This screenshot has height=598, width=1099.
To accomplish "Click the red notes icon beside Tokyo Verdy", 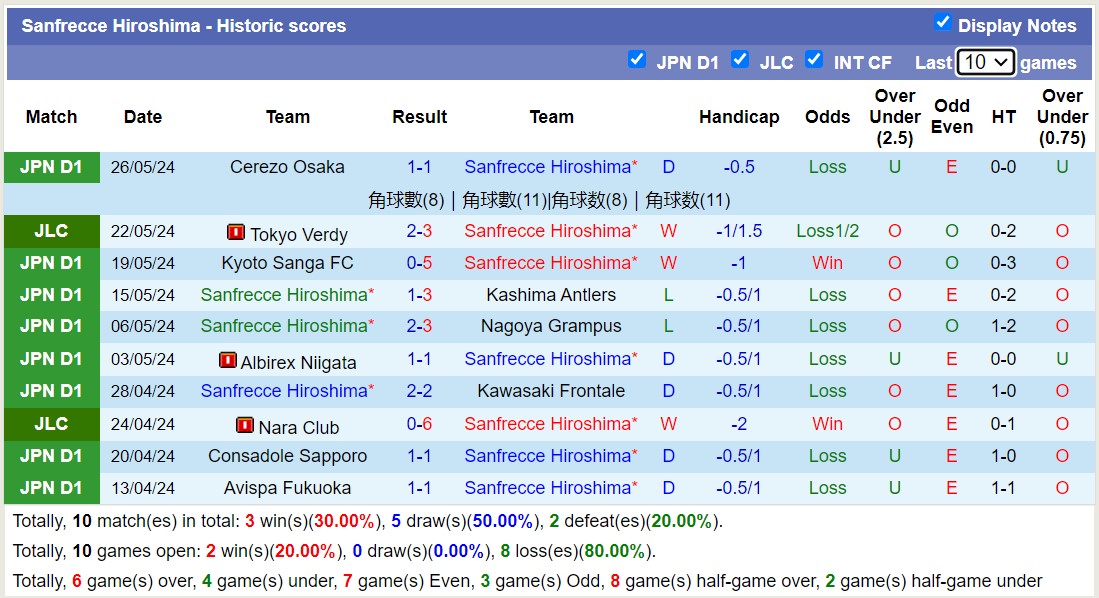I will click(x=236, y=233).
